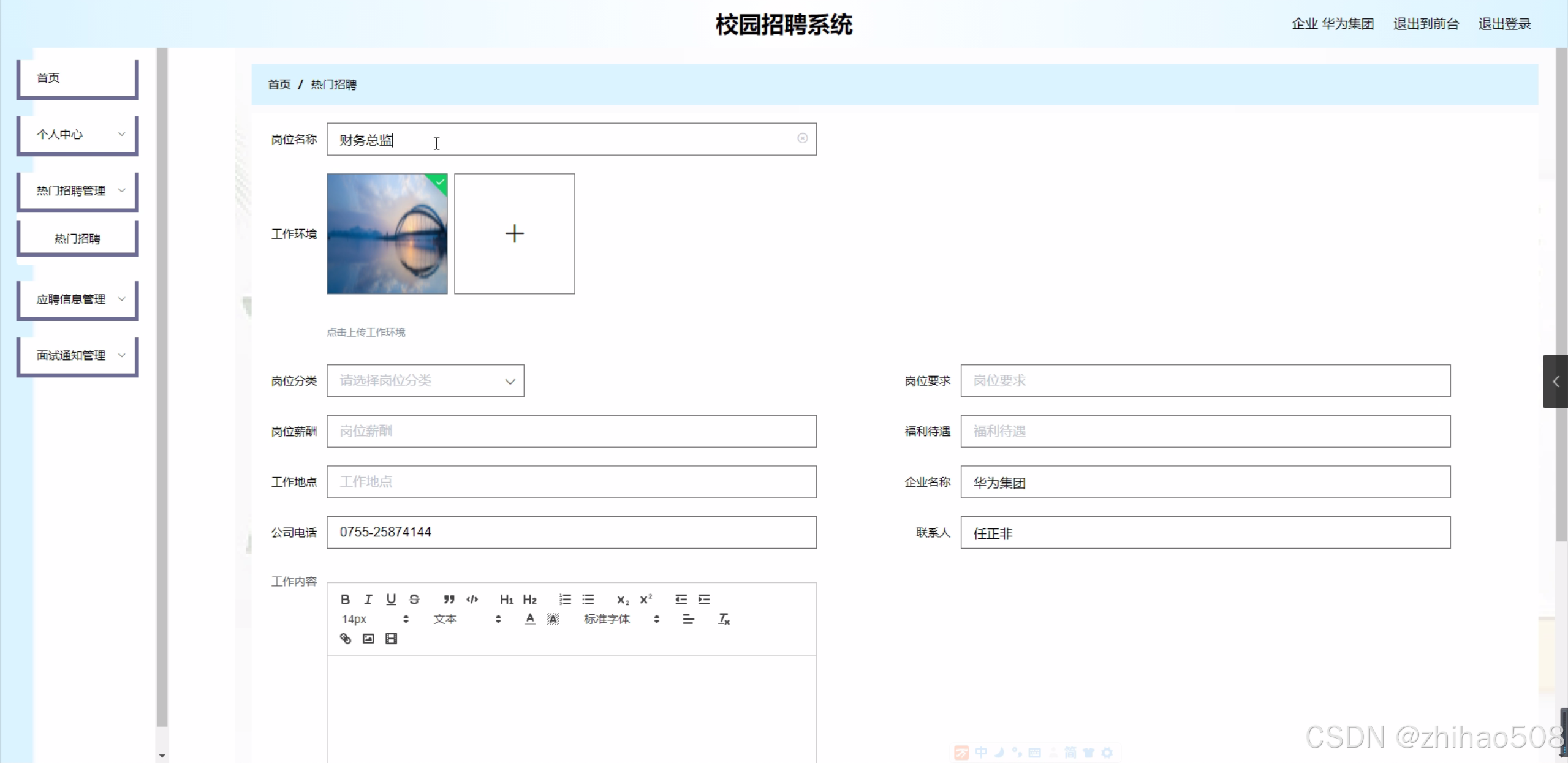Viewport: 1568px width, 763px height.
Task: Open the text color picker icon
Action: pyautogui.click(x=530, y=619)
